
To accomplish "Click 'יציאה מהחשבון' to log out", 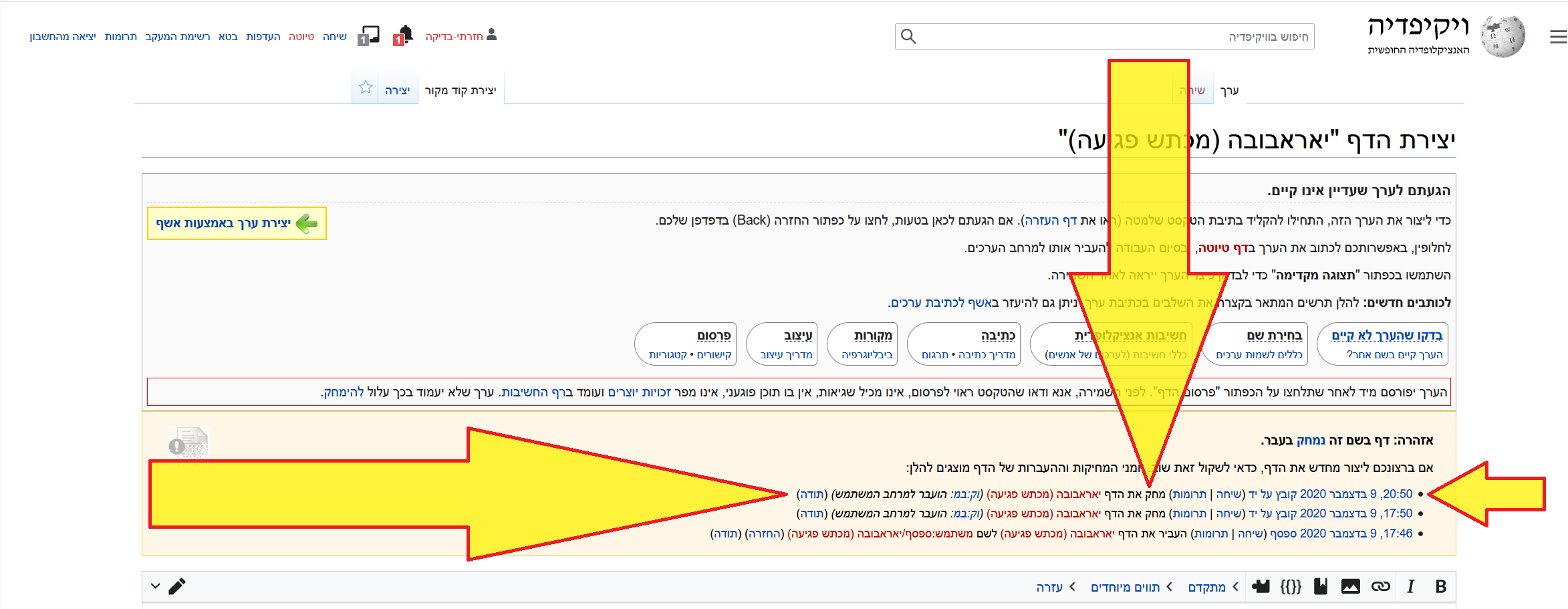I will [63, 36].
